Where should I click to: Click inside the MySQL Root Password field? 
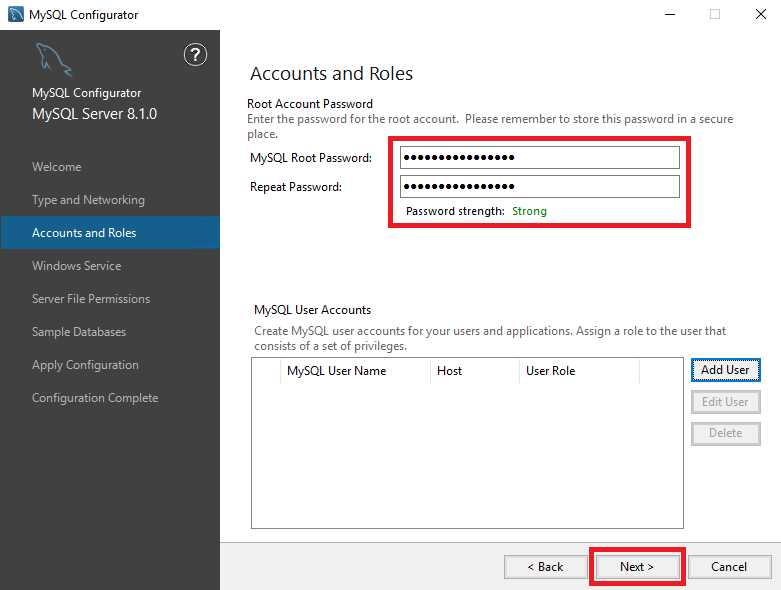(539, 157)
